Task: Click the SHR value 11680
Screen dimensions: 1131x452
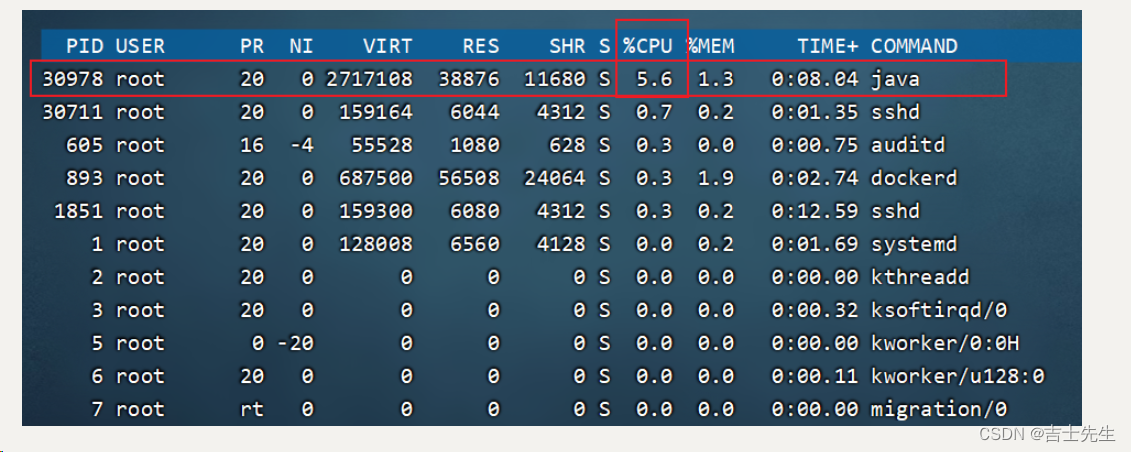Action: (x=555, y=79)
